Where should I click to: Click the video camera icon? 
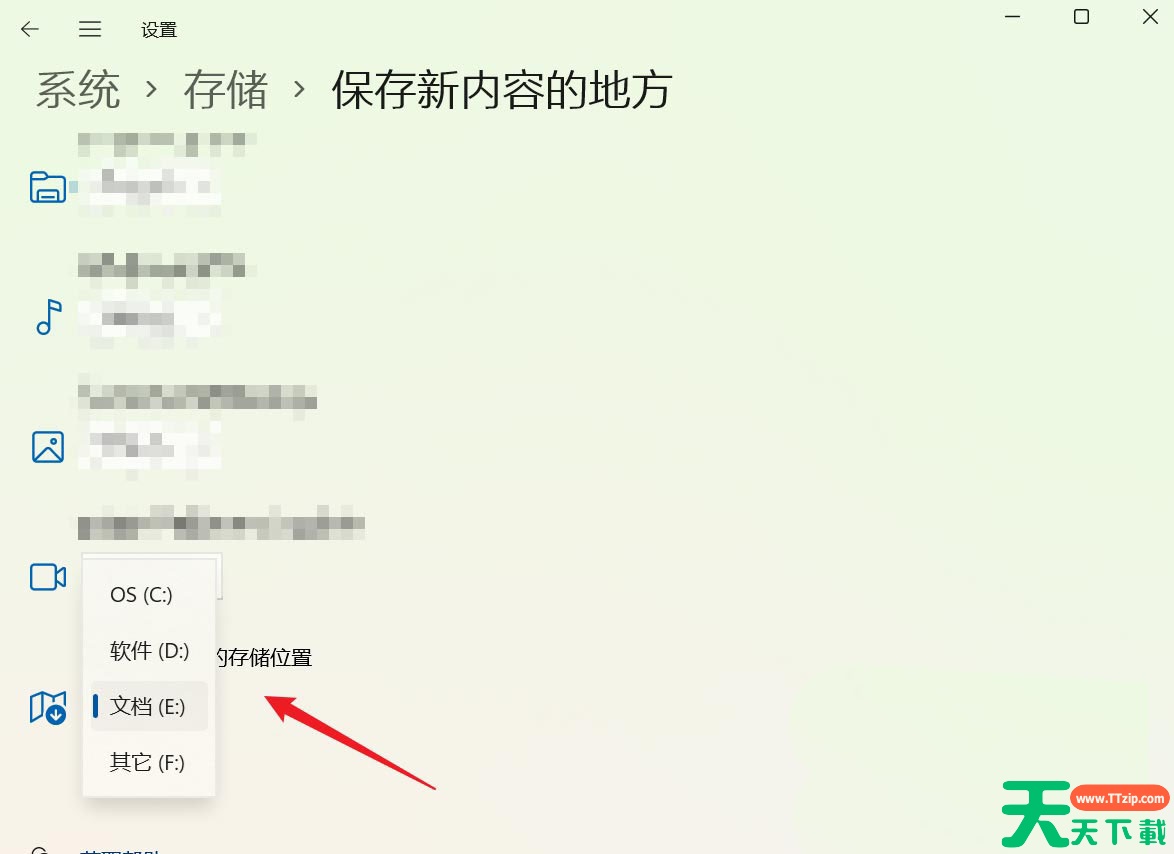tap(48, 577)
